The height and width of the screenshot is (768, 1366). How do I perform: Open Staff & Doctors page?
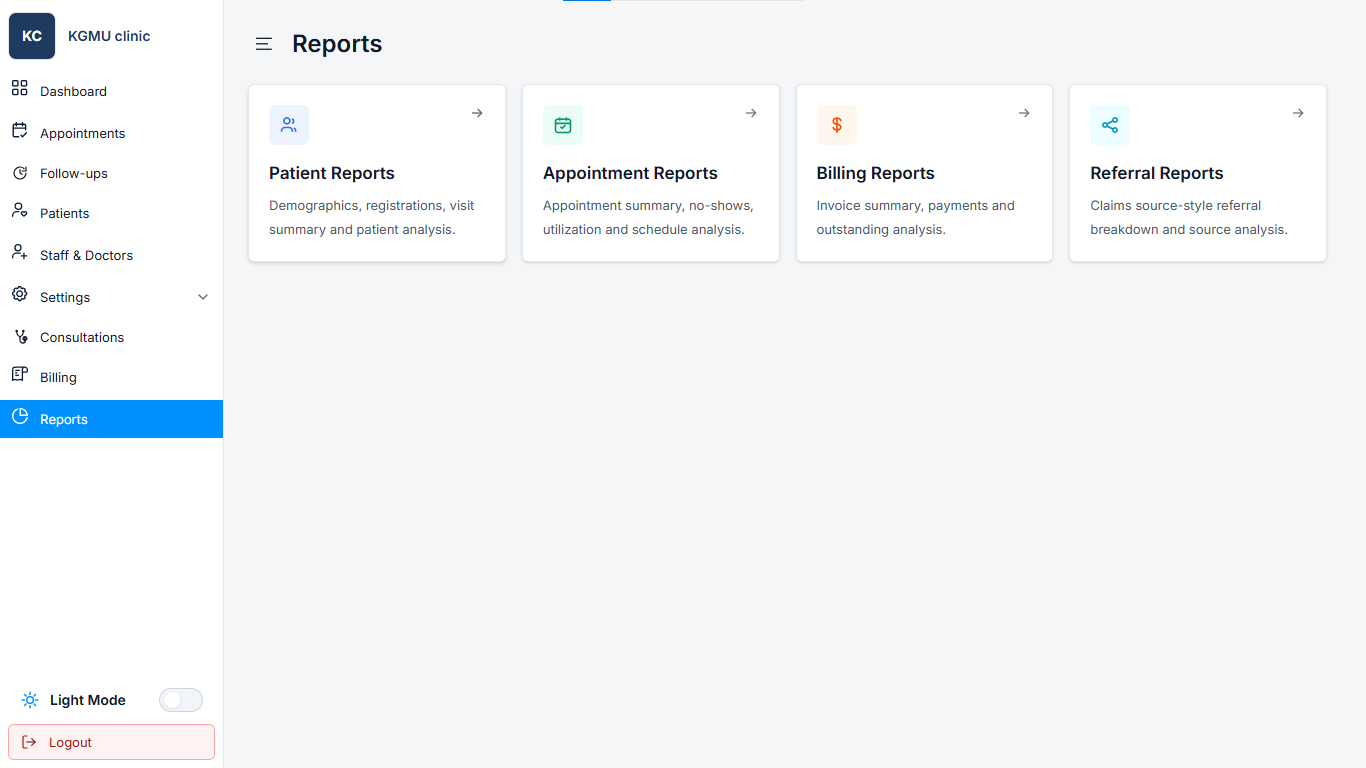coord(111,255)
